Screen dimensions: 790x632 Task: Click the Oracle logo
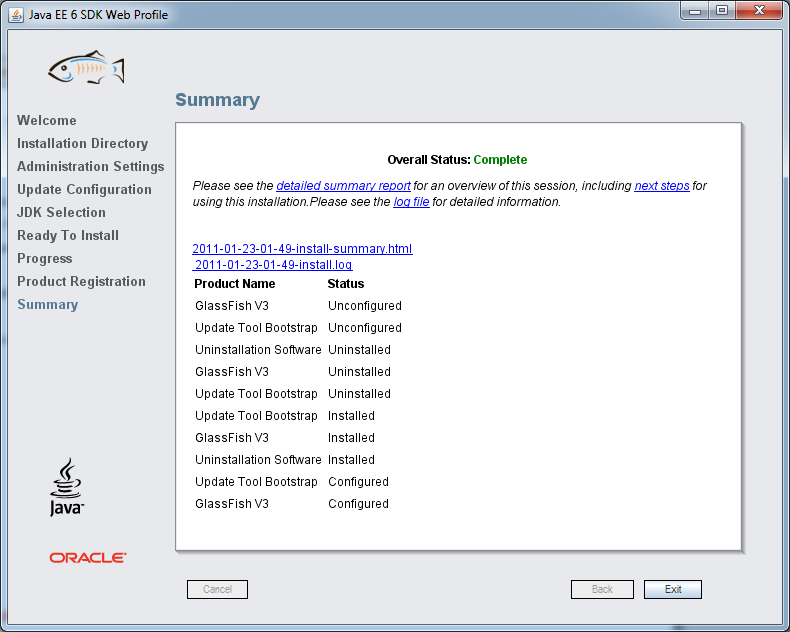[88, 557]
